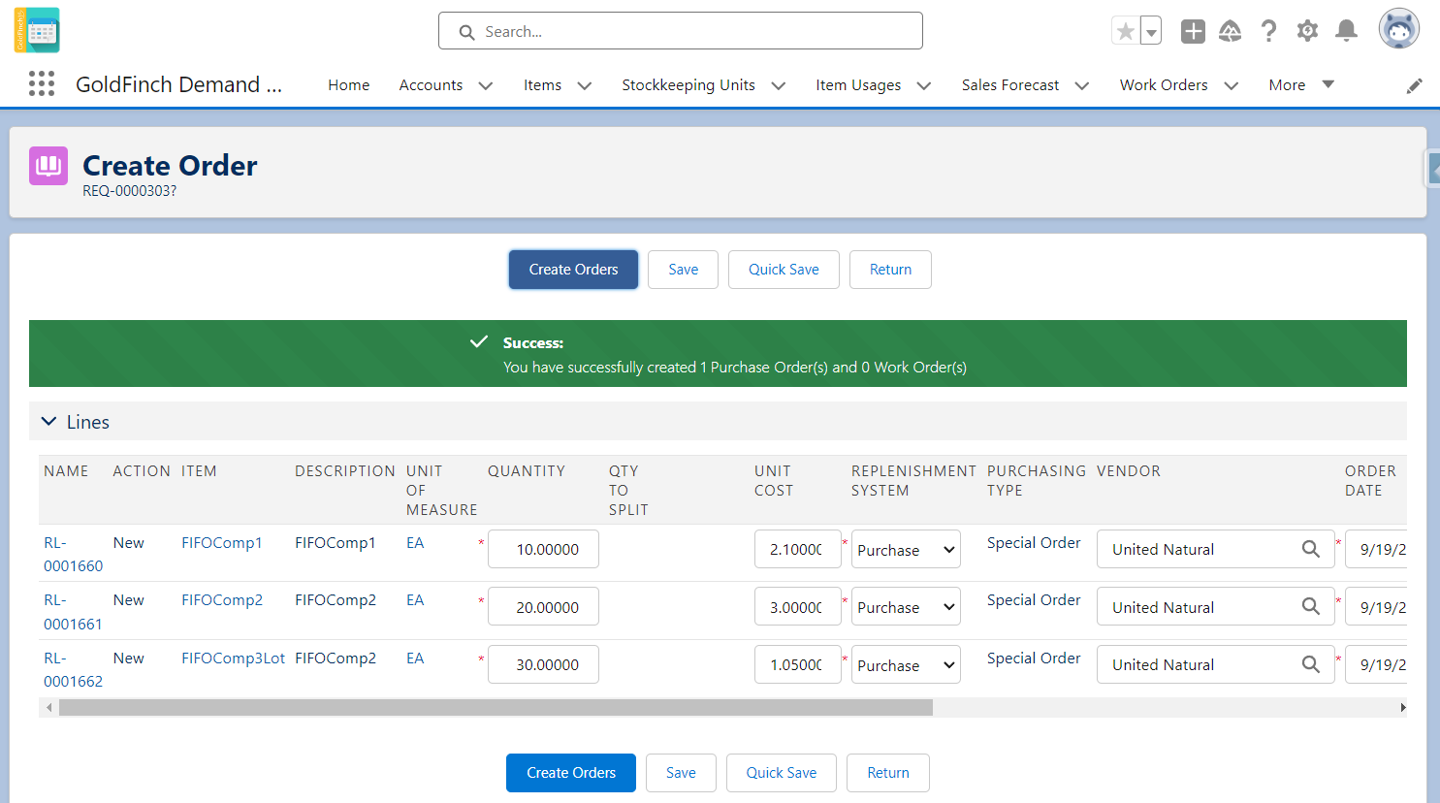The height and width of the screenshot is (803, 1440).
Task: Open the Help question mark icon
Action: (1269, 31)
